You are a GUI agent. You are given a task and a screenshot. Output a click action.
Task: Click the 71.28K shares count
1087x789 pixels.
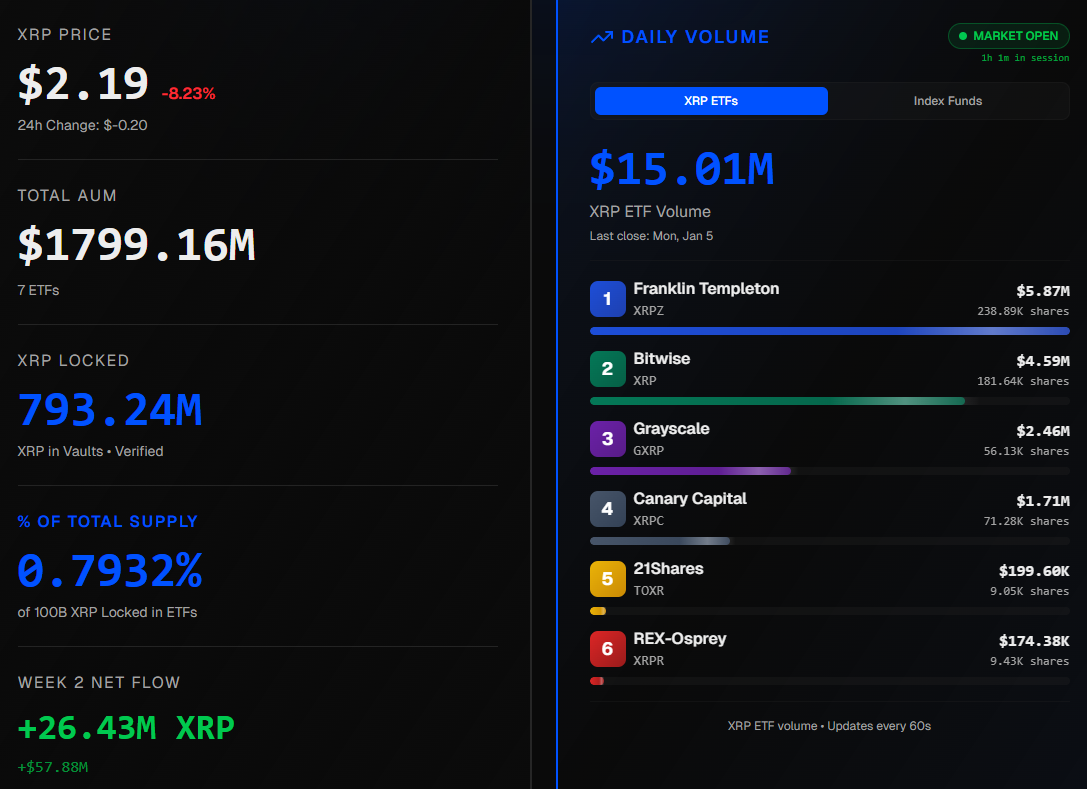pos(1026,521)
